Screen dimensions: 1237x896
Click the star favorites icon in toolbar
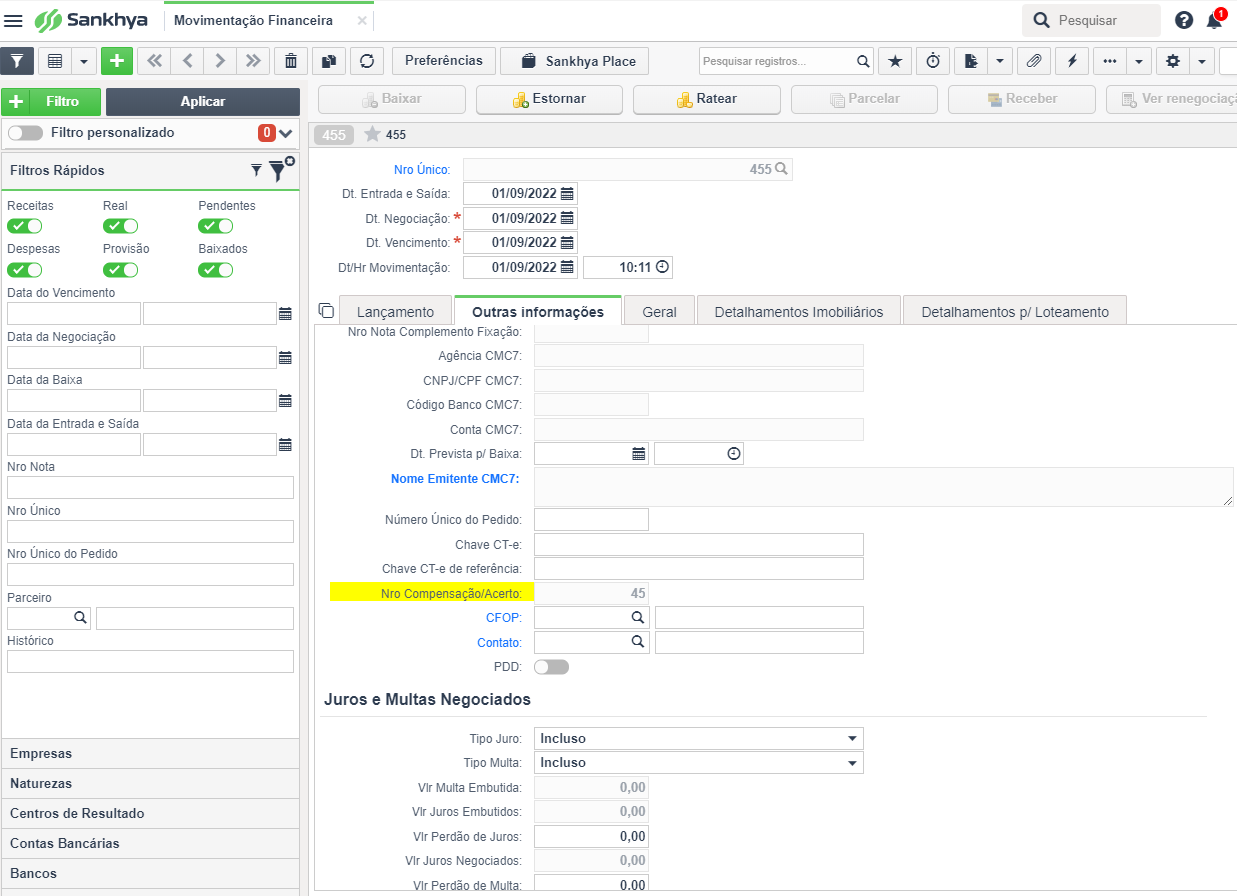click(895, 61)
